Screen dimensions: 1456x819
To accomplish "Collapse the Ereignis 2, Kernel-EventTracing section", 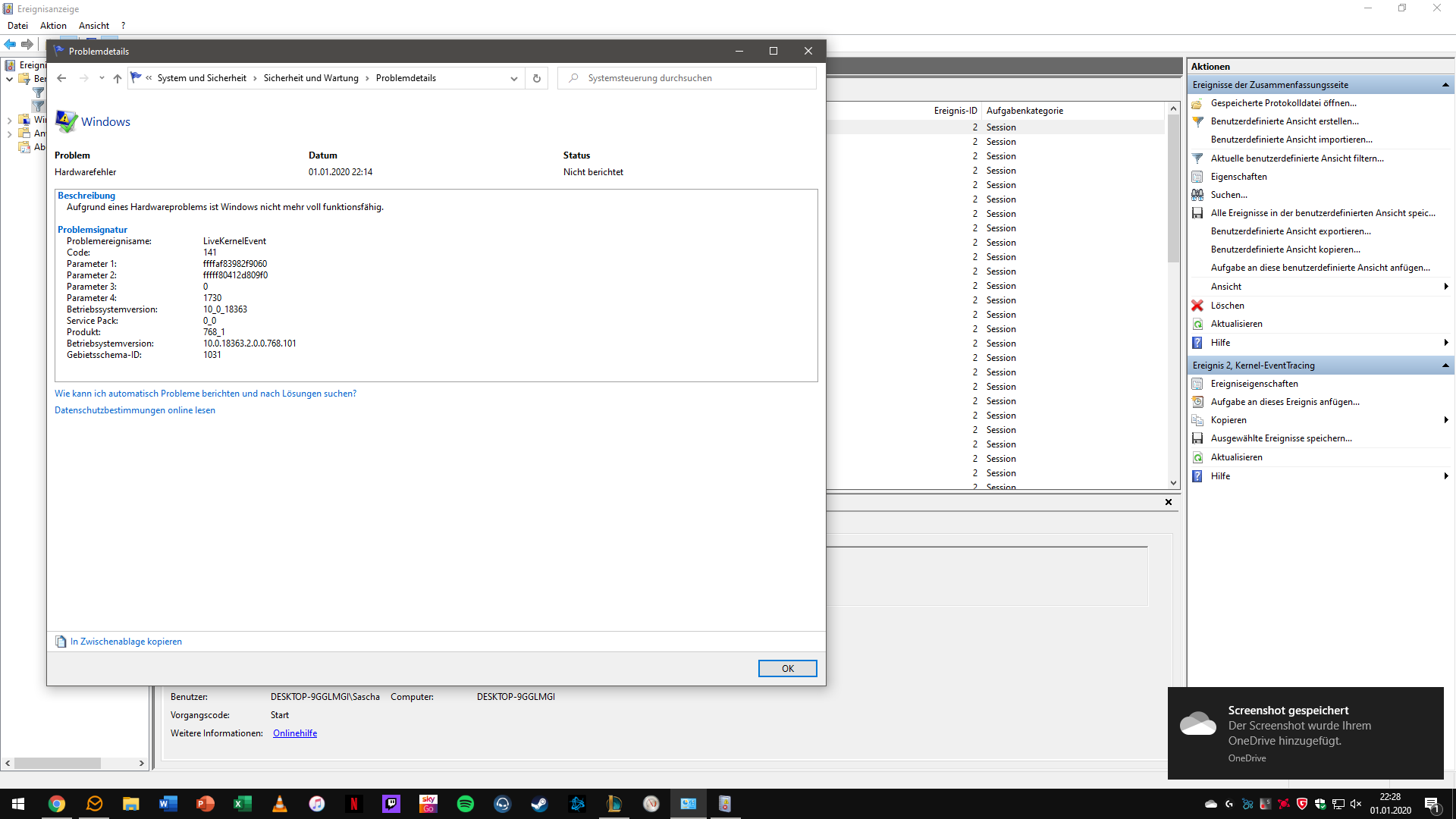I will (1445, 366).
